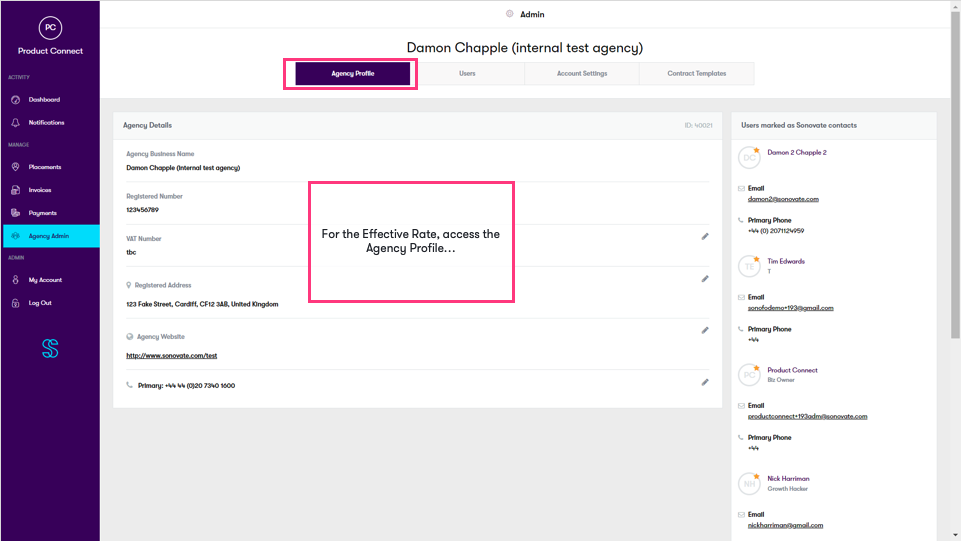Edit Agency Website with pencil icon
This screenshot has width=961, height=541.
pos(705,330)
